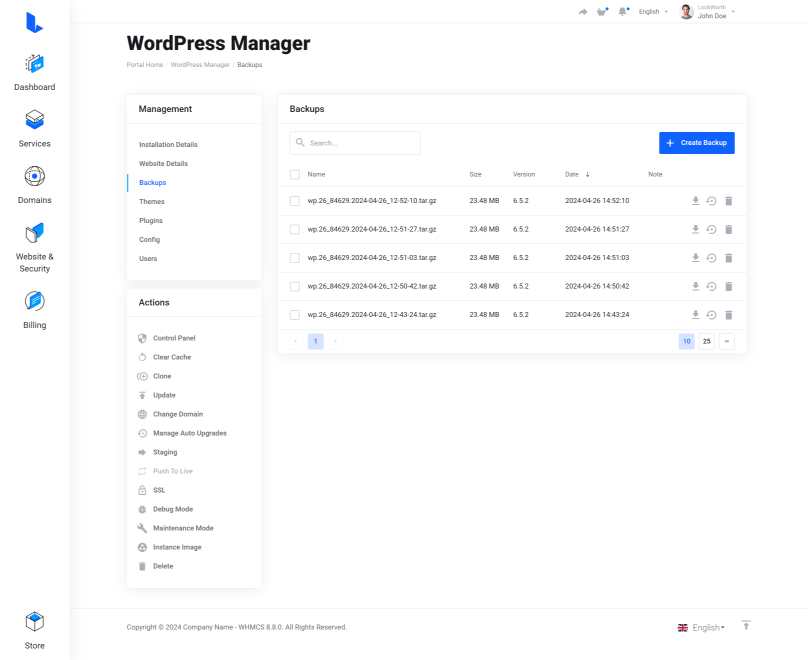Check the 12-50-42 backup row checkbox
The height and width of the screenshot is (660, 808).
click(295, 286)
